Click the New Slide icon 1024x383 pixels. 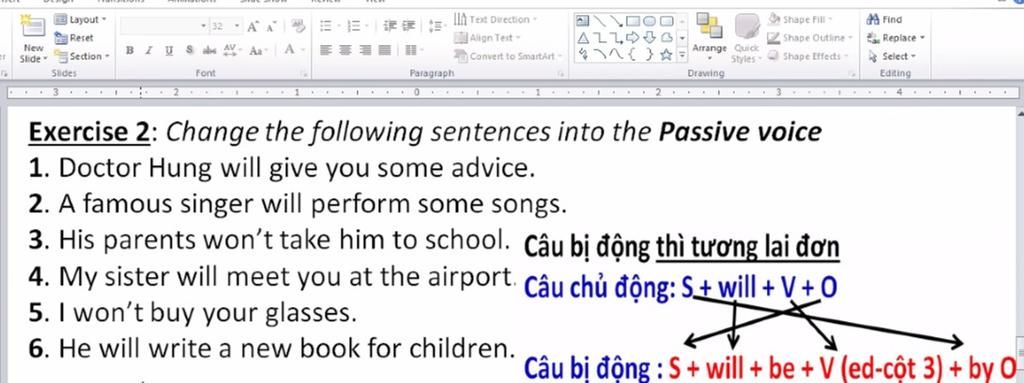(33, 26)
